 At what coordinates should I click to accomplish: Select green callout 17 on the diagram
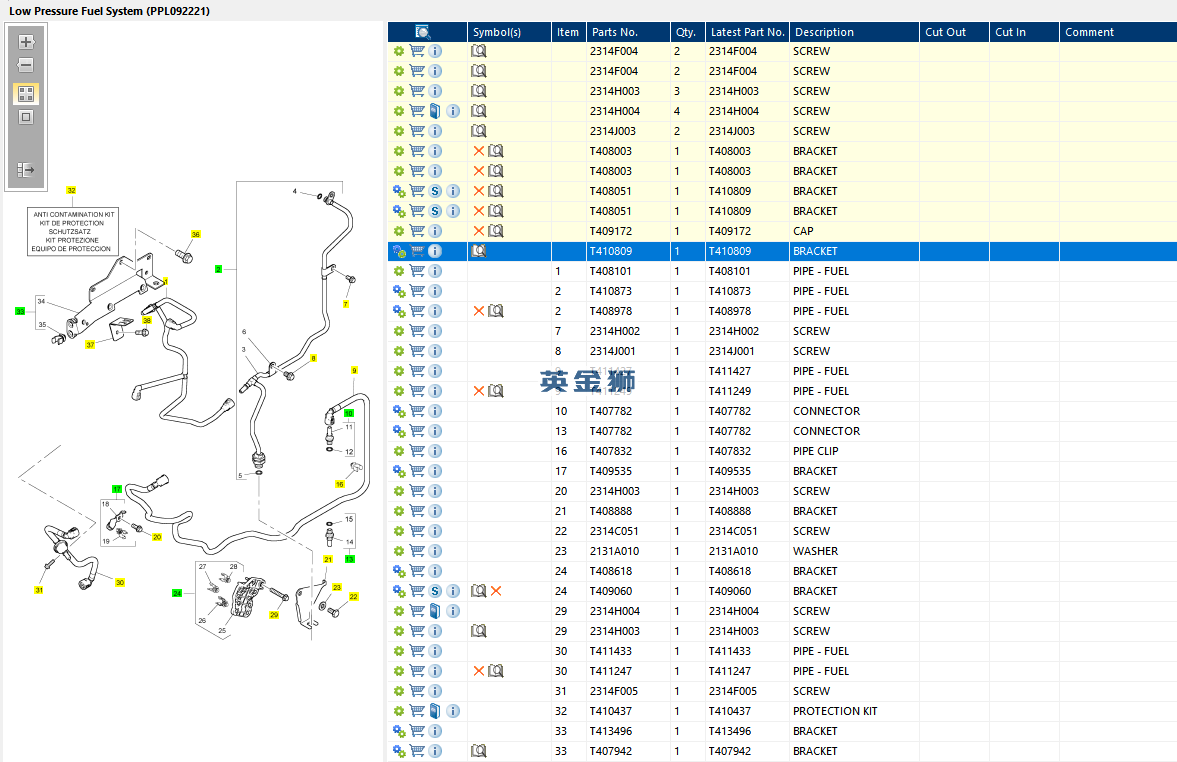point(117,489)
